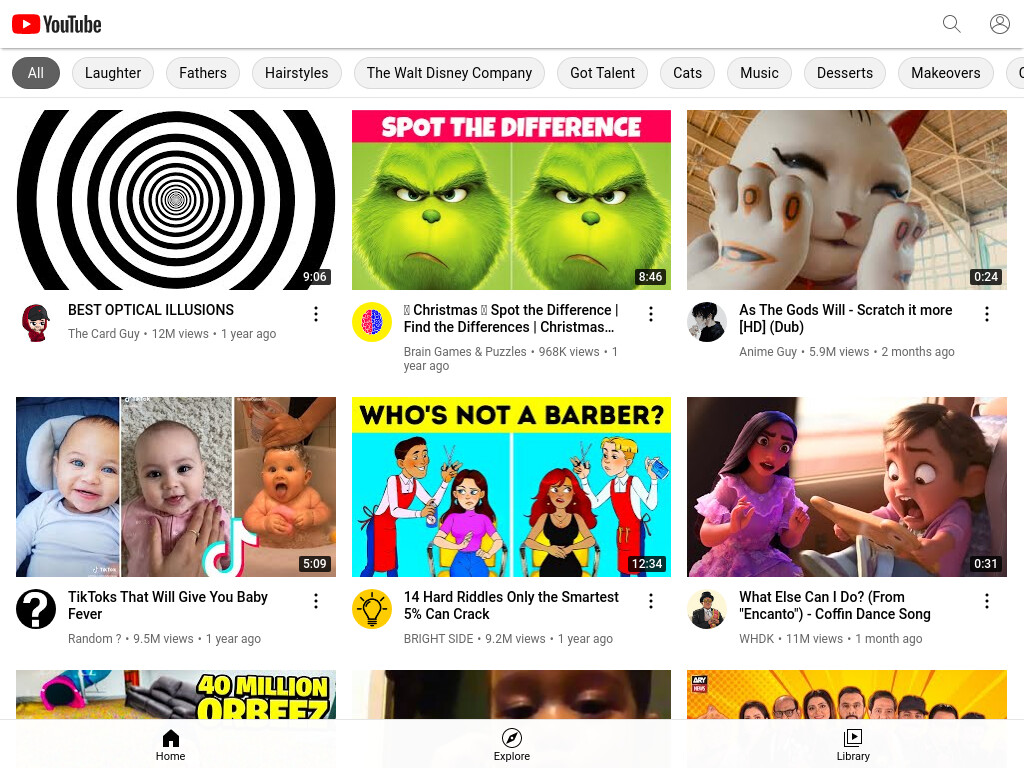Open options menu for As The Gods Will
The image size is (1024, 768).
(987, 314)
